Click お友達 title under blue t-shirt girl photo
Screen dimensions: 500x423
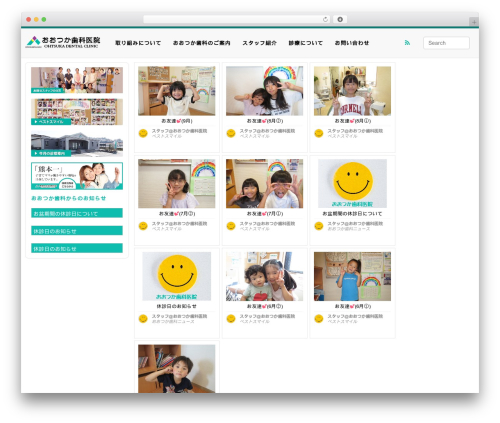(352, 306)
